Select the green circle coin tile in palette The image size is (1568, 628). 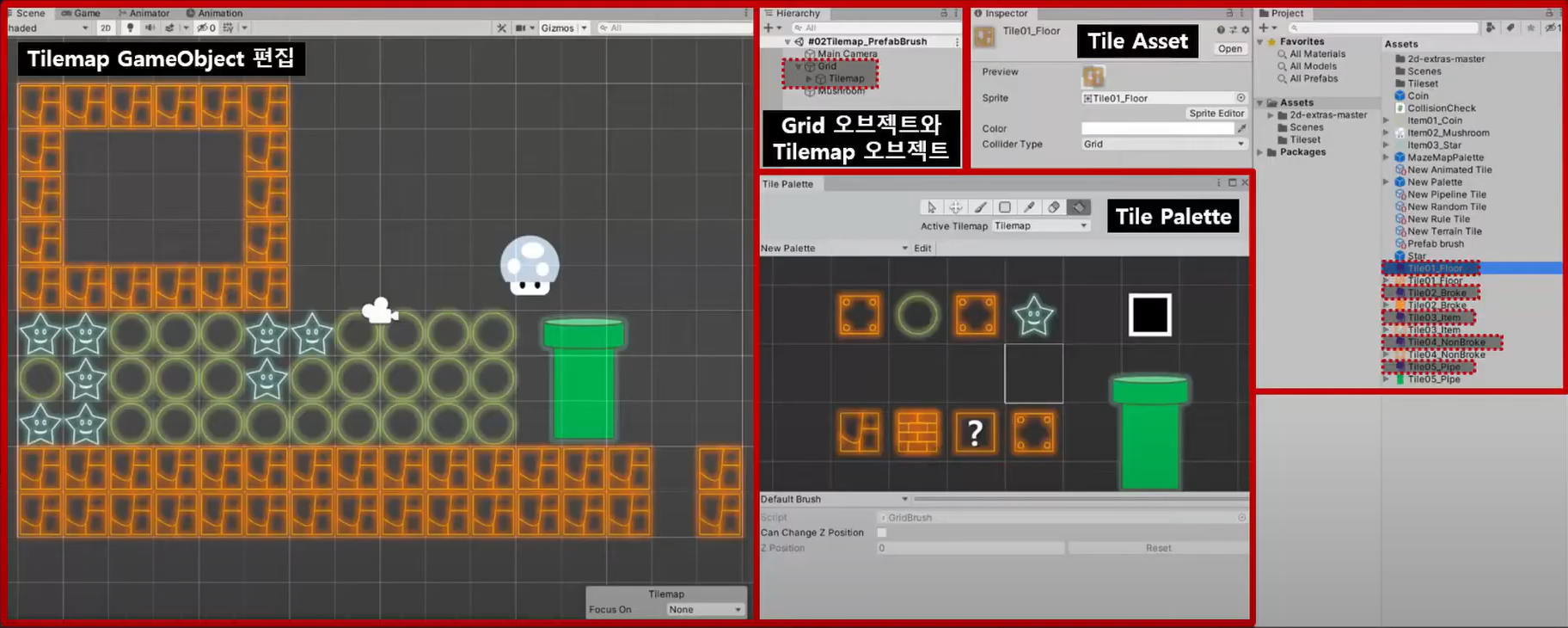[x=917, y=316]
